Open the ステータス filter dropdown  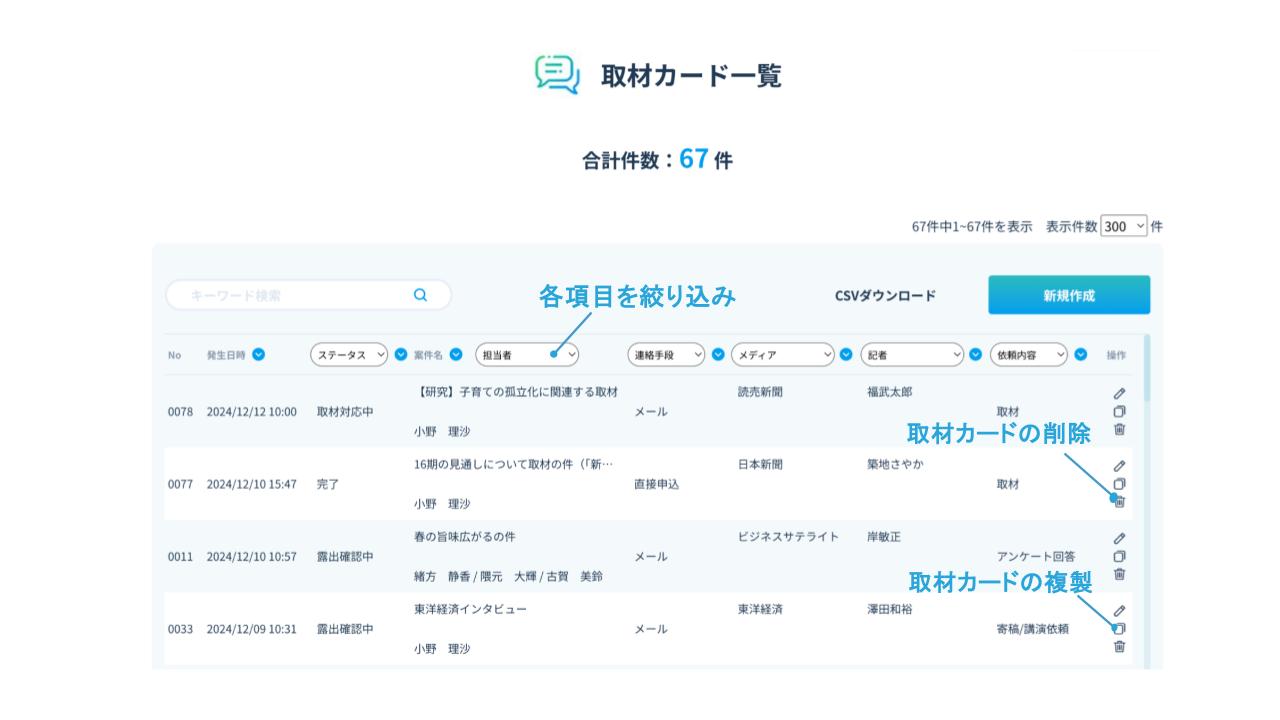point(349,354)
